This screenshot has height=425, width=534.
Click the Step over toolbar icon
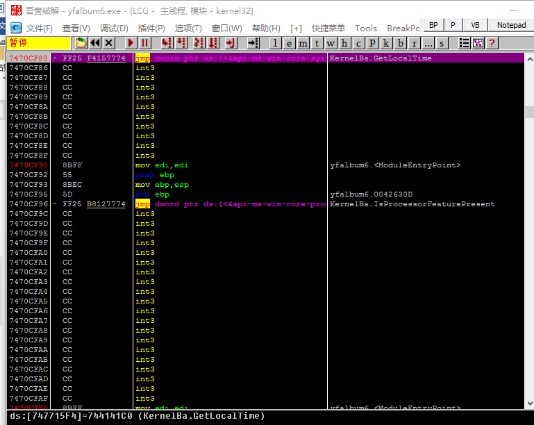pyautogui.click(x=181, y=43)
